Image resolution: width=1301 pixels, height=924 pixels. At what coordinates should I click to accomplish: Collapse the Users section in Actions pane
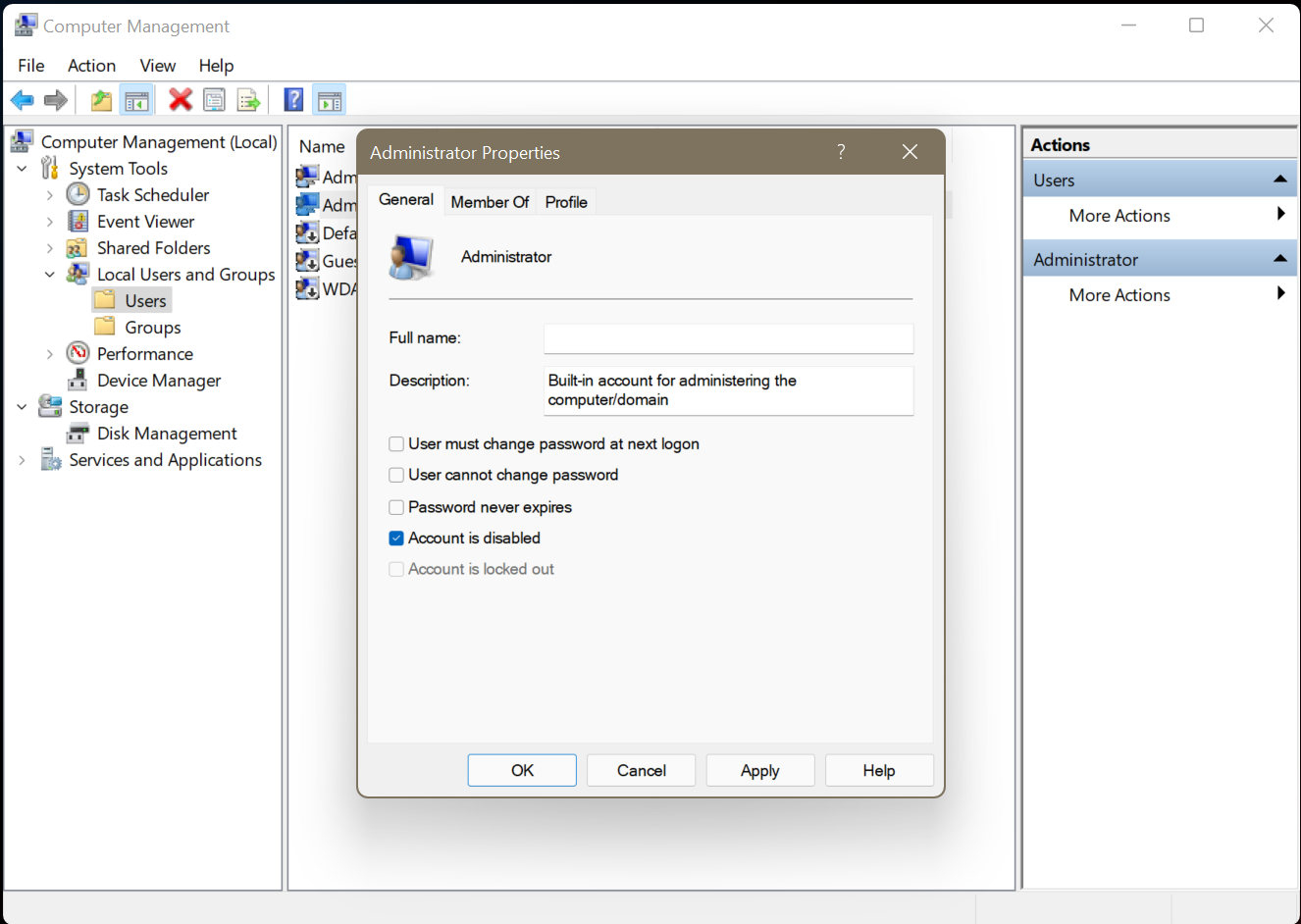pyautogui.click(x=1279, y=179)
